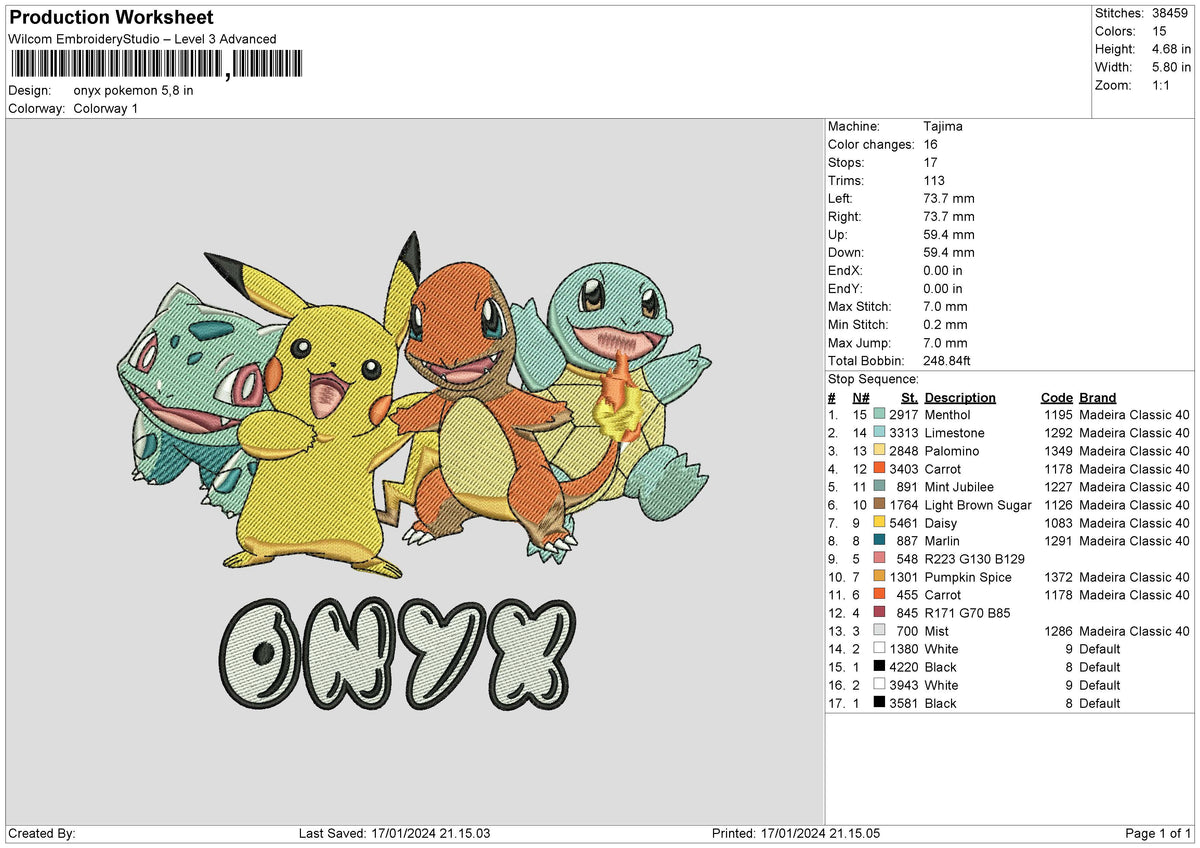
Task: Click the Created By label in the footer
Action: 42,833
